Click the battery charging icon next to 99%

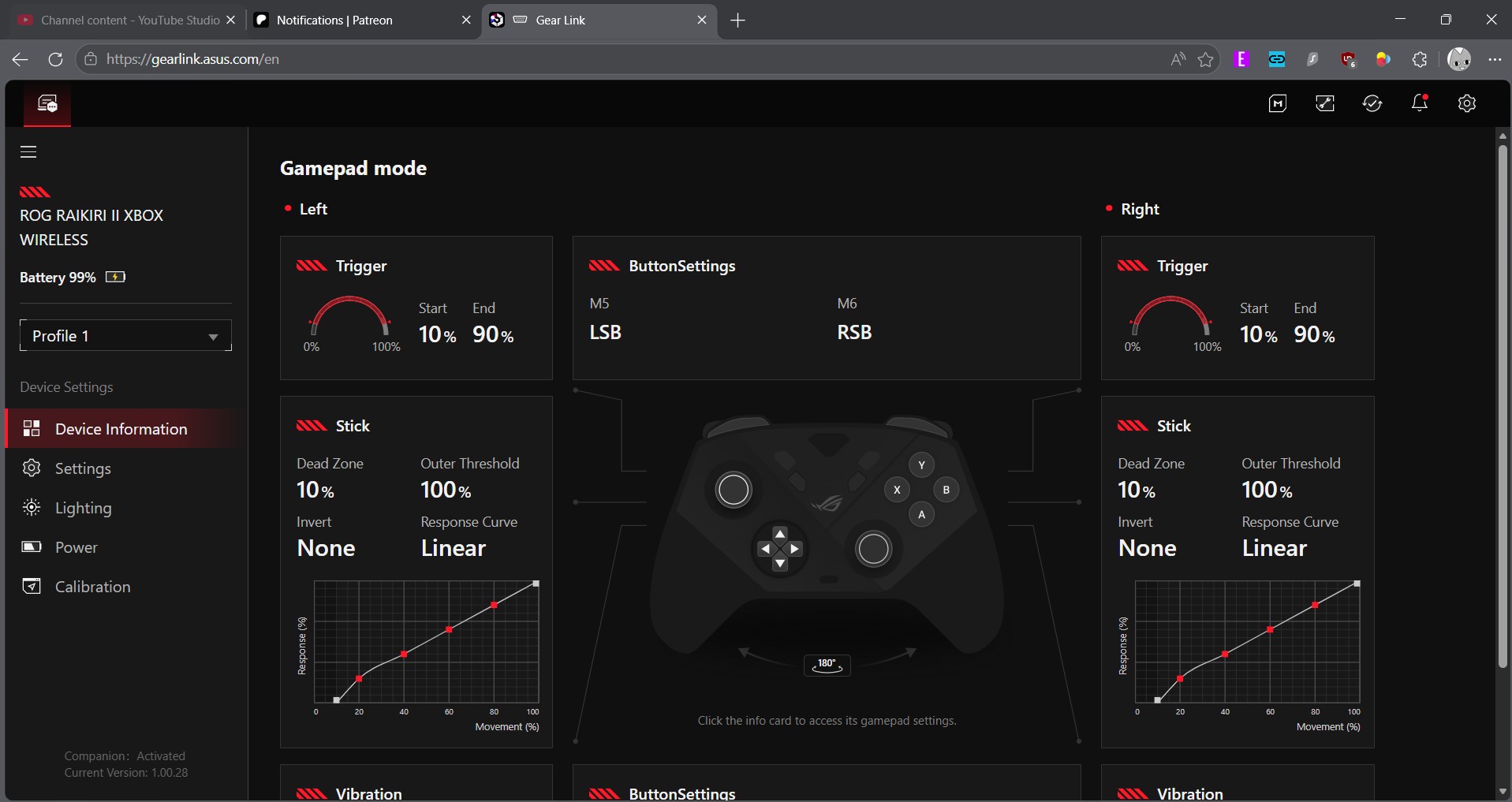click(x=115, y=277)
